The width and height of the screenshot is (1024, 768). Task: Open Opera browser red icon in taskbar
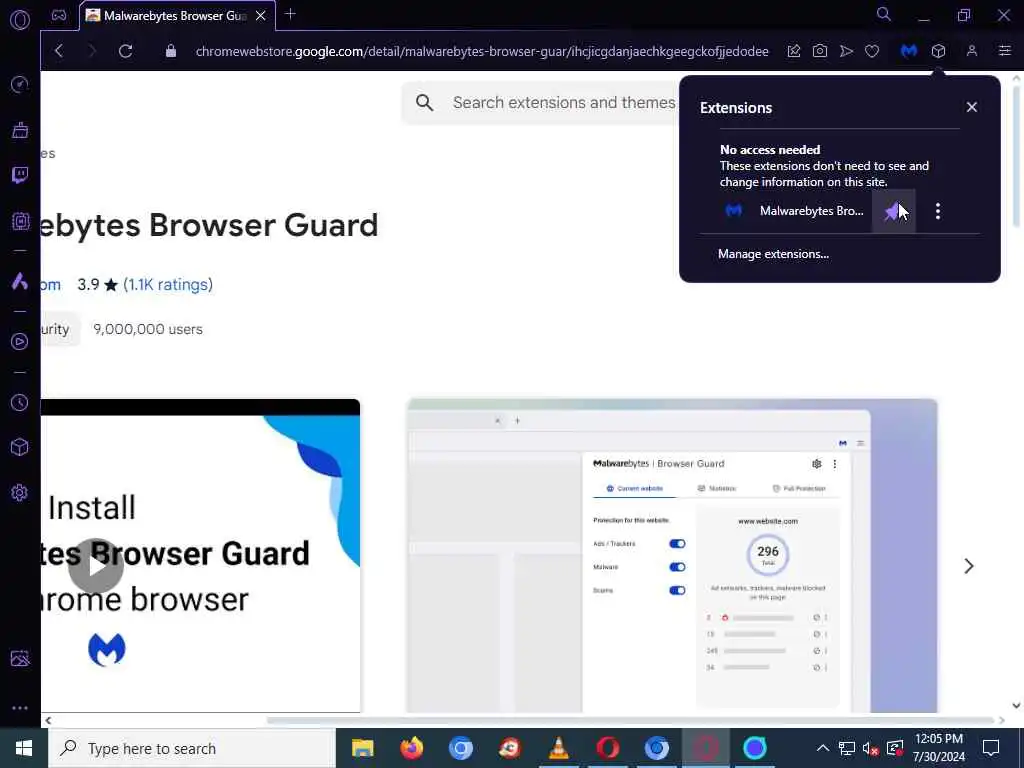point(607,748)
